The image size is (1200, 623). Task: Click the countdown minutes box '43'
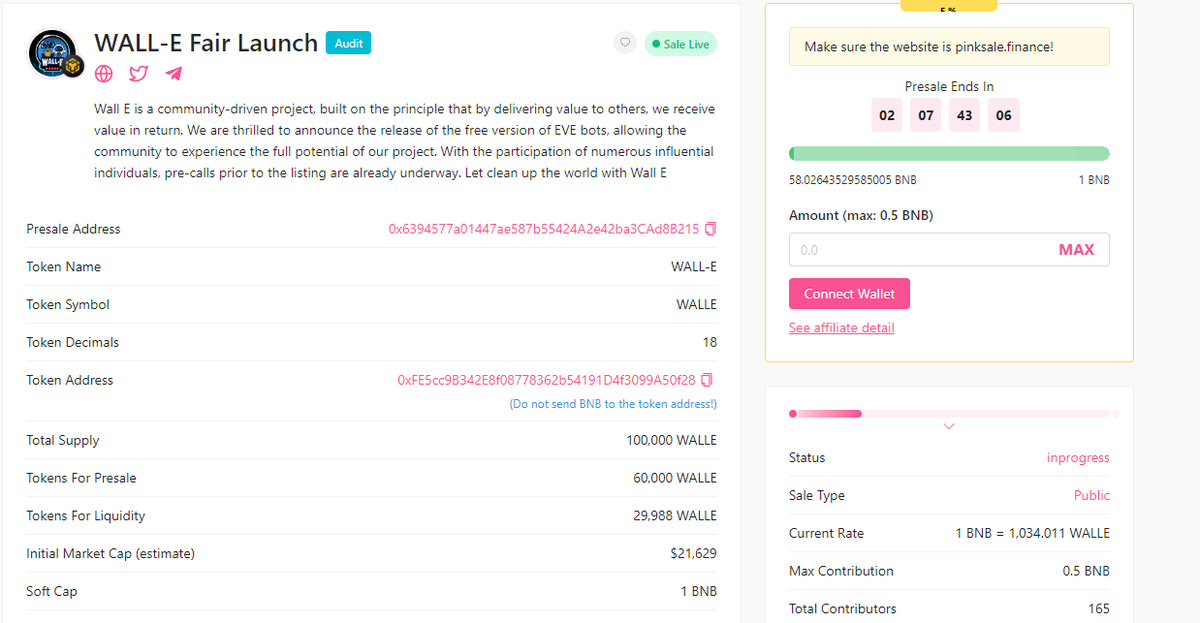964,115
